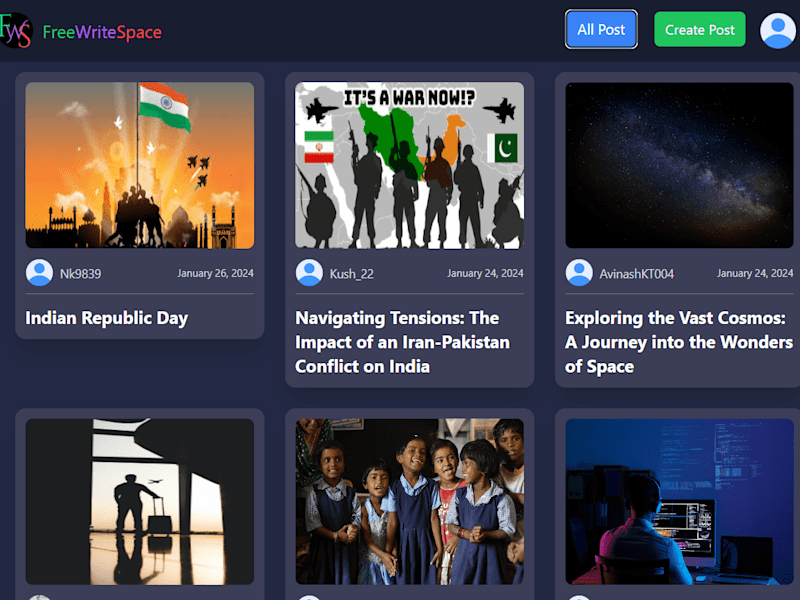Open the Indian Republic Day post title

click(107, 318)
